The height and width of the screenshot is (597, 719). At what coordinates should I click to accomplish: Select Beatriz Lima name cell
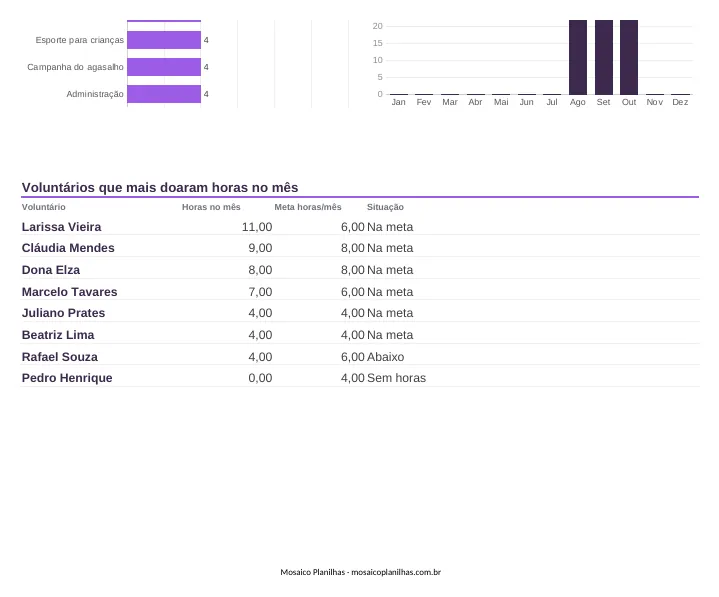point(58,335)
